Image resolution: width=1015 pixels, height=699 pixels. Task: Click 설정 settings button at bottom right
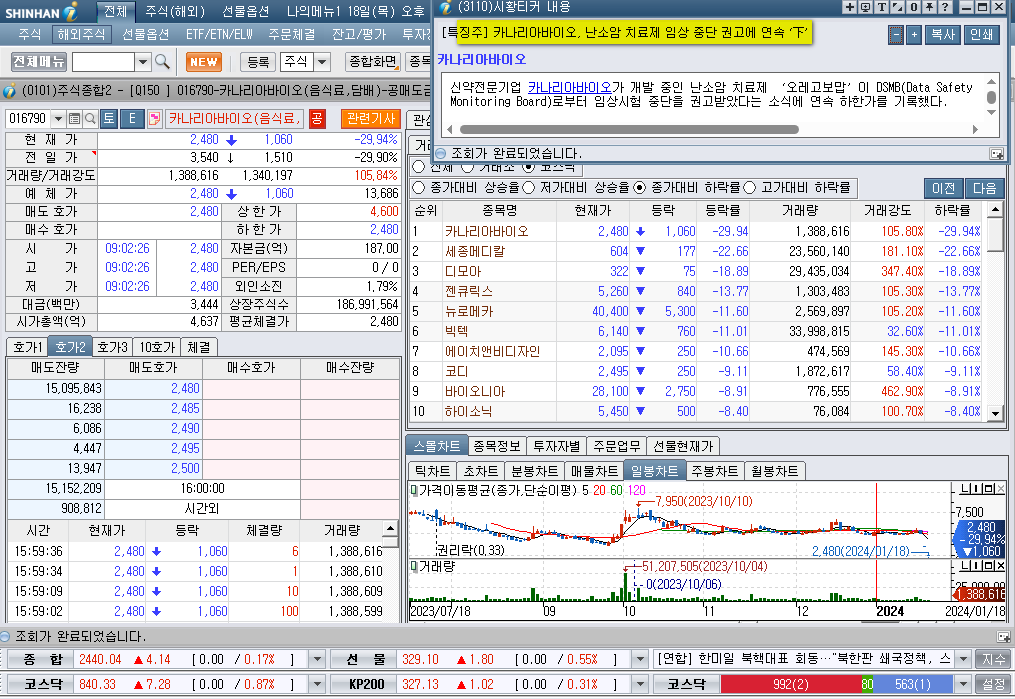pyautogui.click(x=994, y=684)
